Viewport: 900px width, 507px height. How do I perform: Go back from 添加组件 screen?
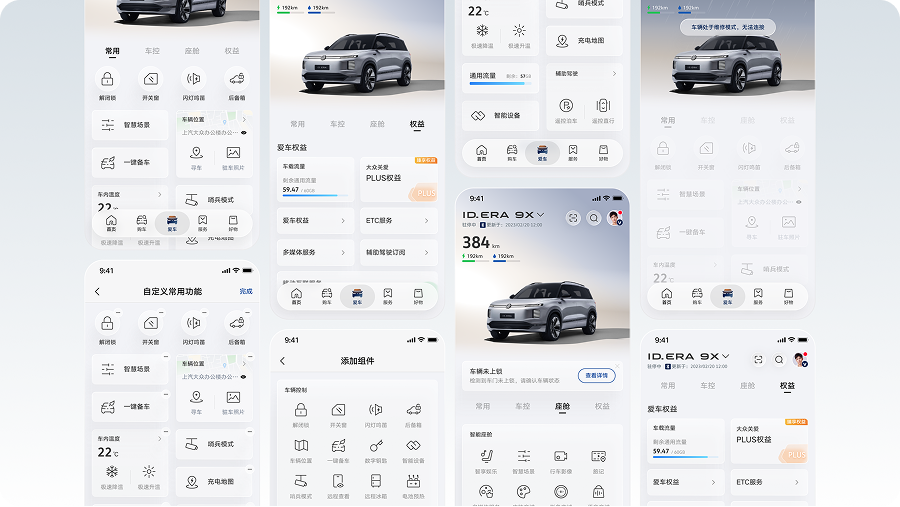pyautogui.click(x=283, y=361)
